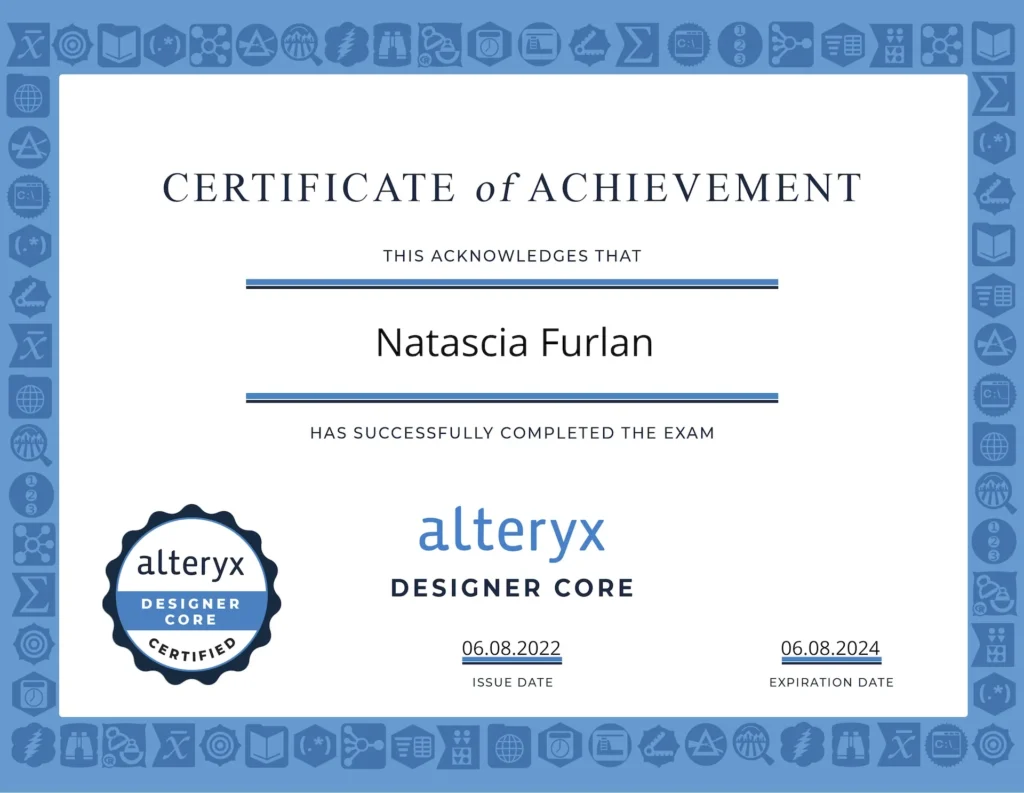
Task: Click the bullseye target icon near the top-left border
Action: [x=71, y=44]
